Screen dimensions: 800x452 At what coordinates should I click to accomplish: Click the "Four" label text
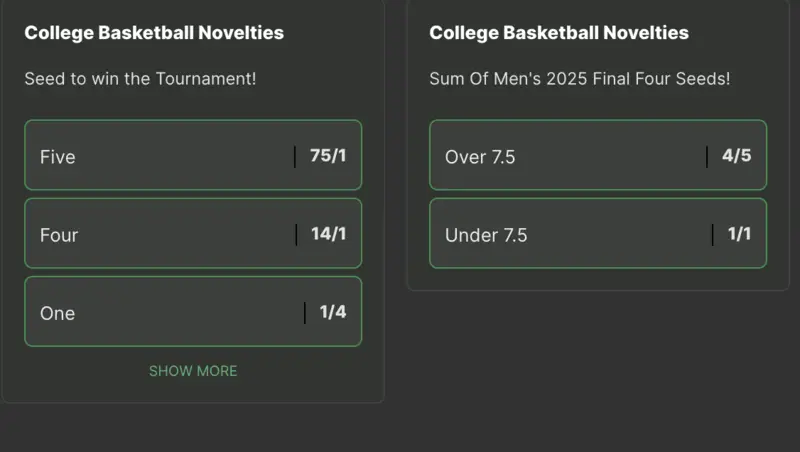coord(59,235)
